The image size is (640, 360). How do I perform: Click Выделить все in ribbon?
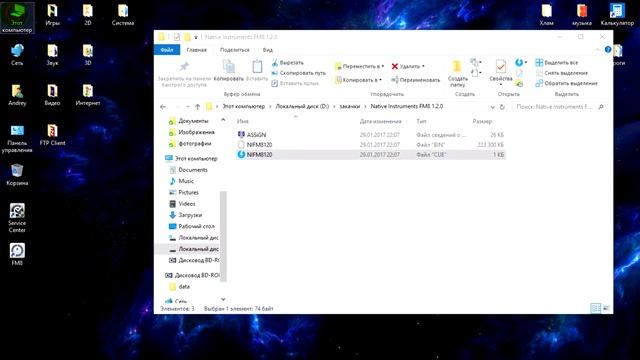557,63
